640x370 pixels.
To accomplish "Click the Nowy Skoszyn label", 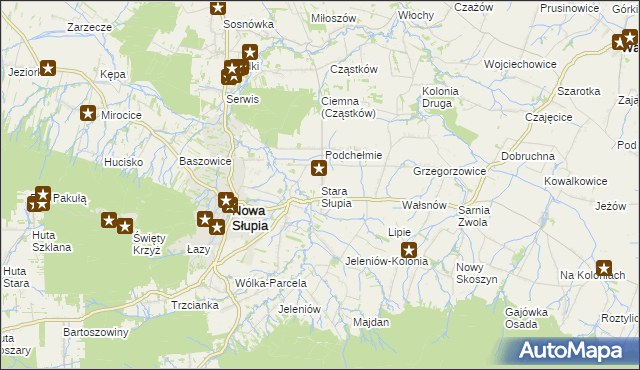I will click(x=477, y=273).
